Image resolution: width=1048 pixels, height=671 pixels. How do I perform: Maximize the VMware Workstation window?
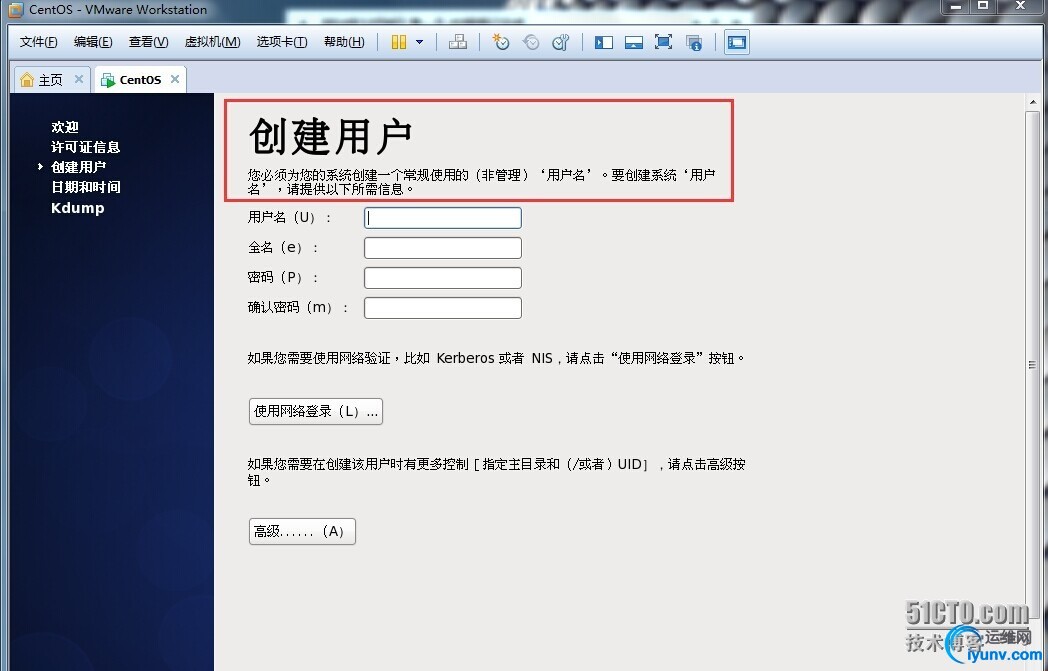pyautogui.click(x=983, y=7)
